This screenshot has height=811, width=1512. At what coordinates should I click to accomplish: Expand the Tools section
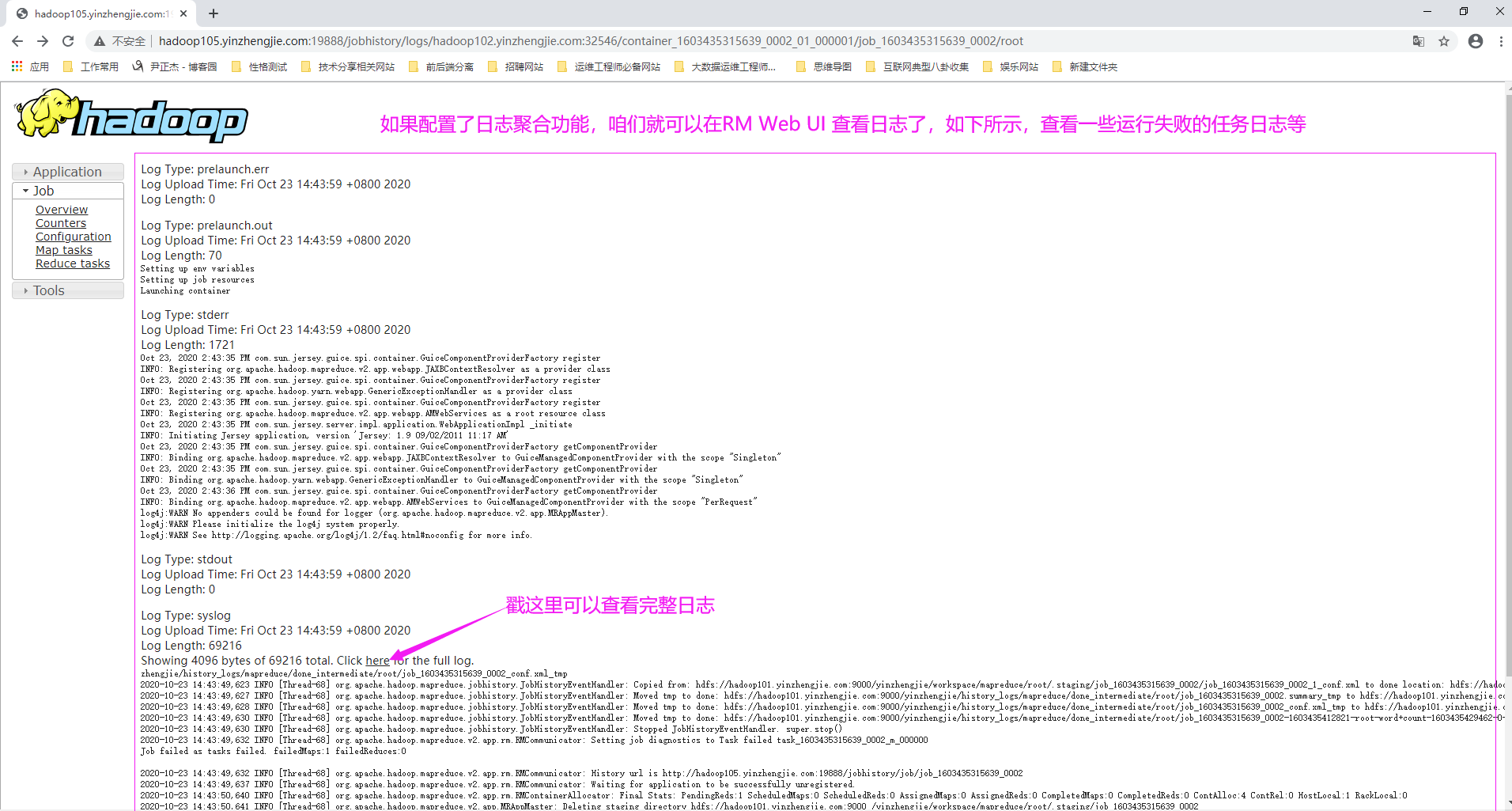click(48, 290)
